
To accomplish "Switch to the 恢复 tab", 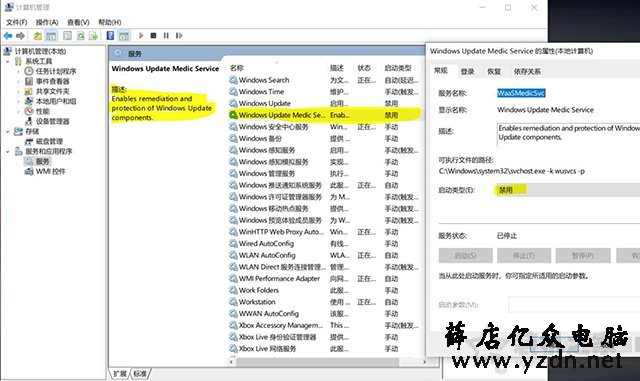I will 494,71.
